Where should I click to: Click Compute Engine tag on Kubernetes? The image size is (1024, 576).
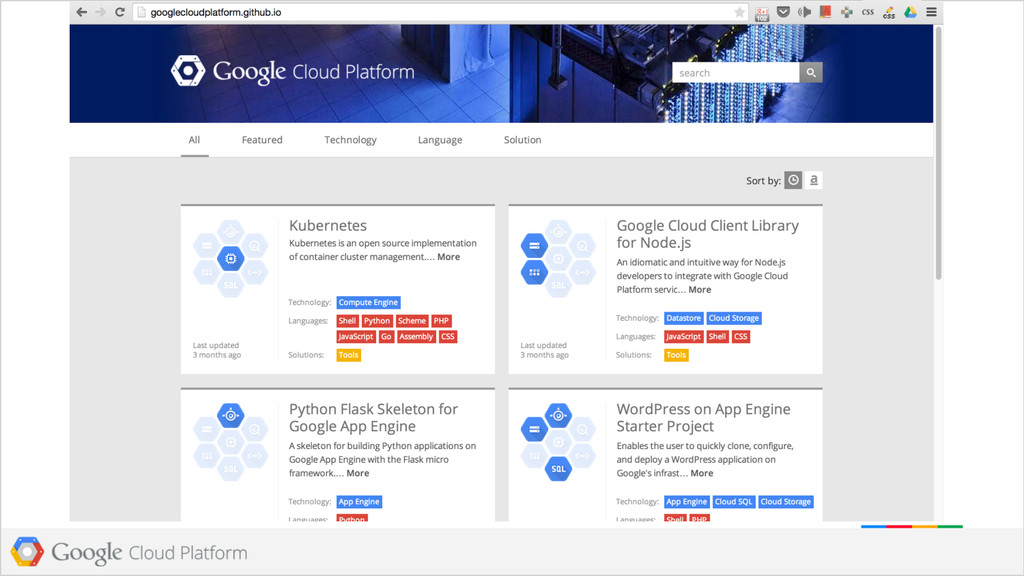coord(368,302)
